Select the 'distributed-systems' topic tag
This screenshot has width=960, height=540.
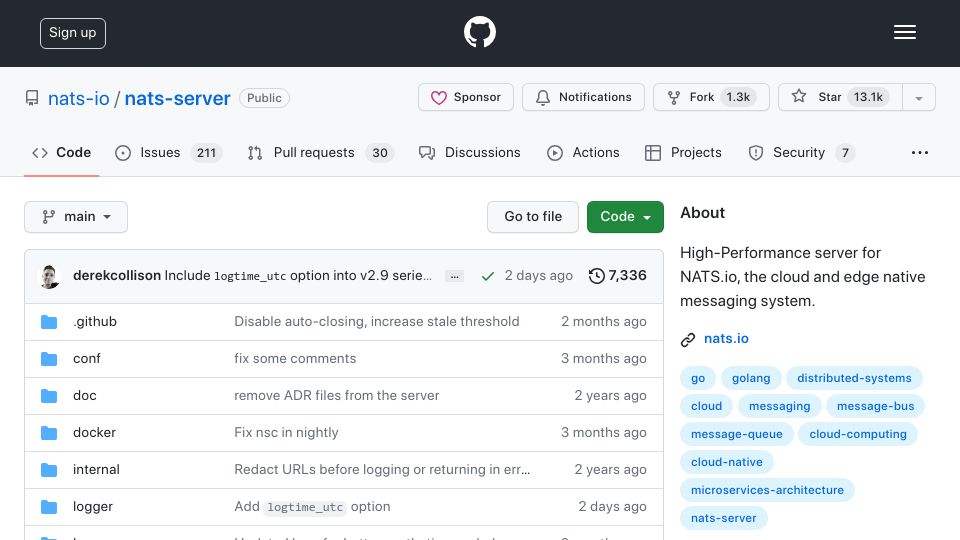[x=854, y=378]
